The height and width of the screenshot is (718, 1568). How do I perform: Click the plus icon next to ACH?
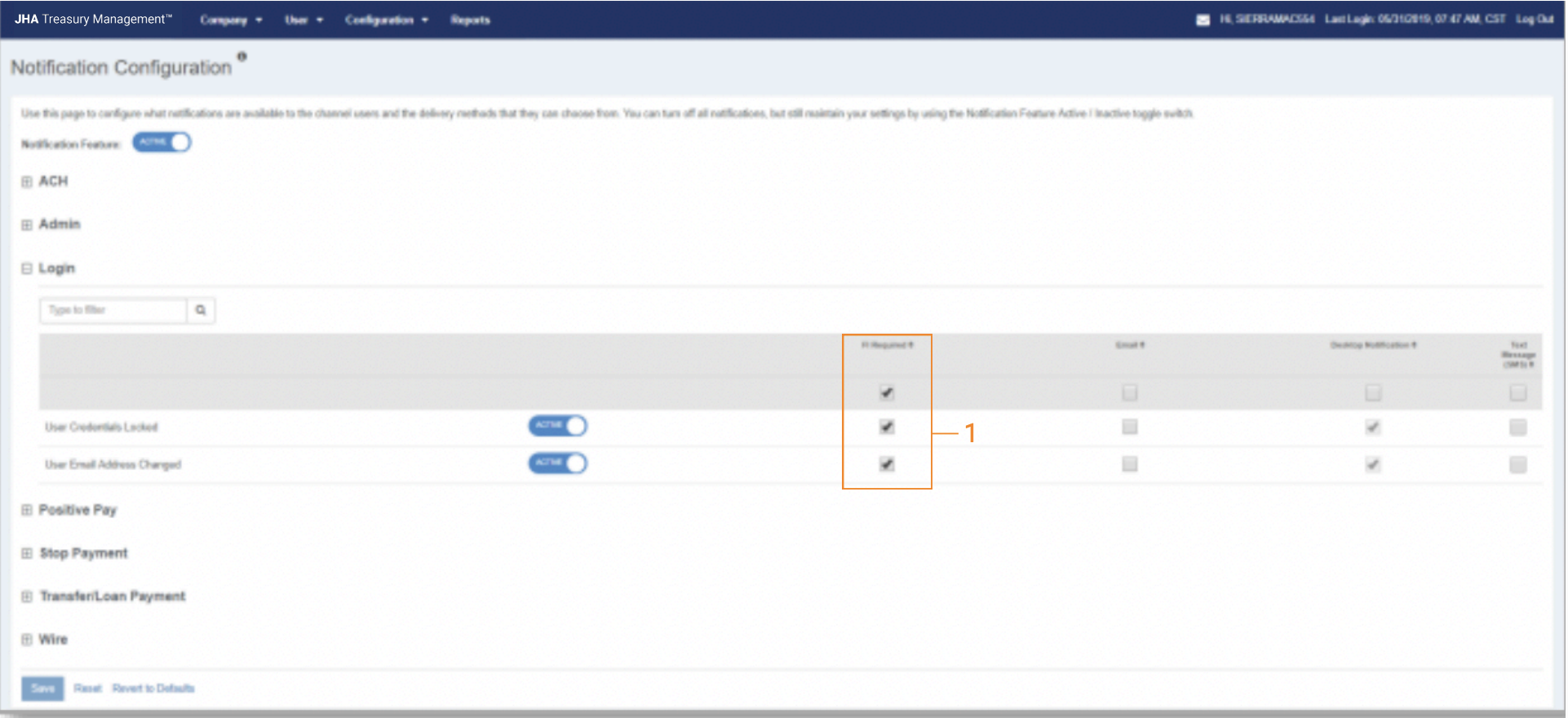(x=27, y=181)
